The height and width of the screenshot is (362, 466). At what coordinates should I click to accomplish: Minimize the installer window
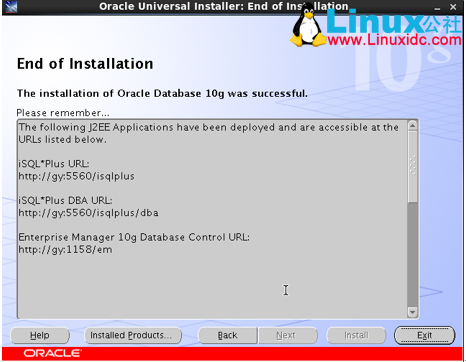438,7
